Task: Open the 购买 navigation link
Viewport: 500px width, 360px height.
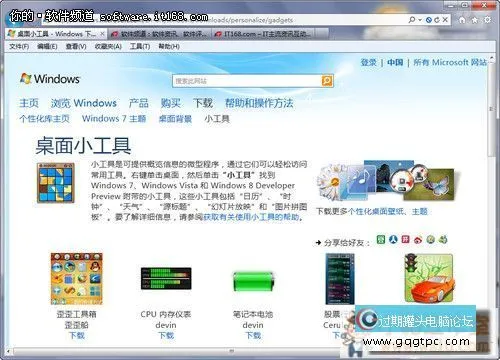Action: 171,103
